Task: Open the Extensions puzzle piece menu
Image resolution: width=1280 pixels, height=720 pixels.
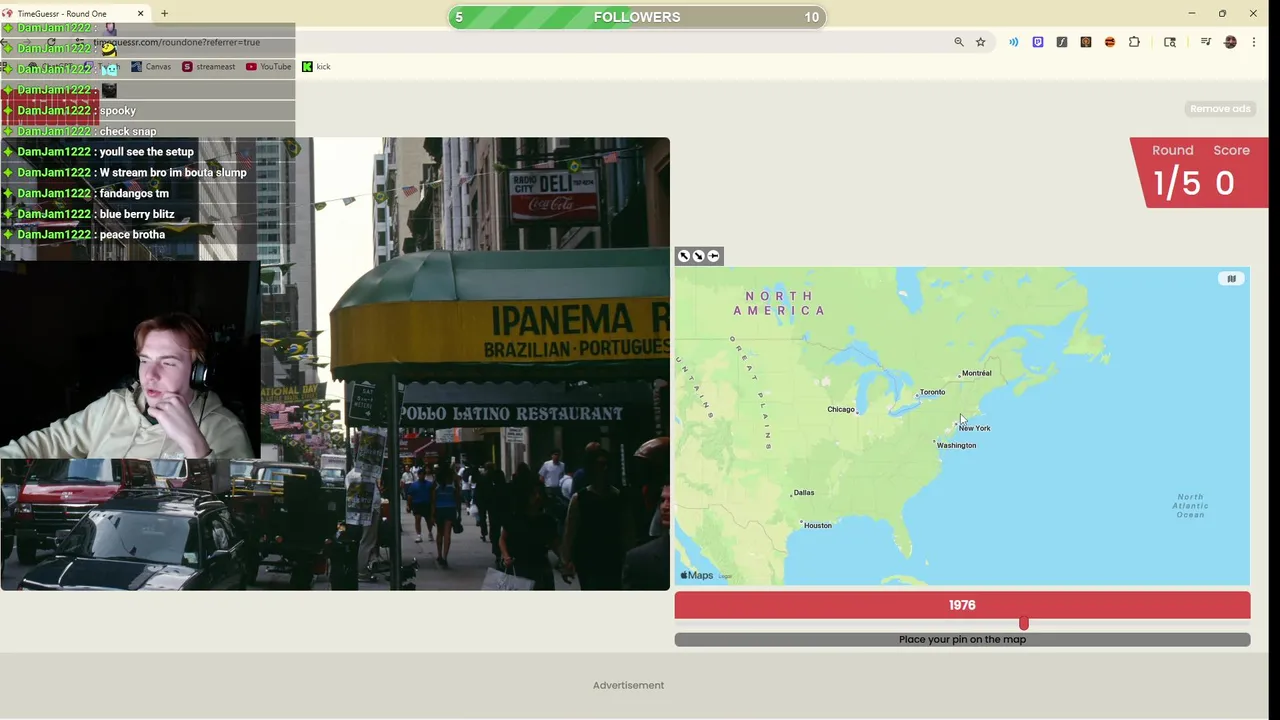Action: tap(1134, 42)
